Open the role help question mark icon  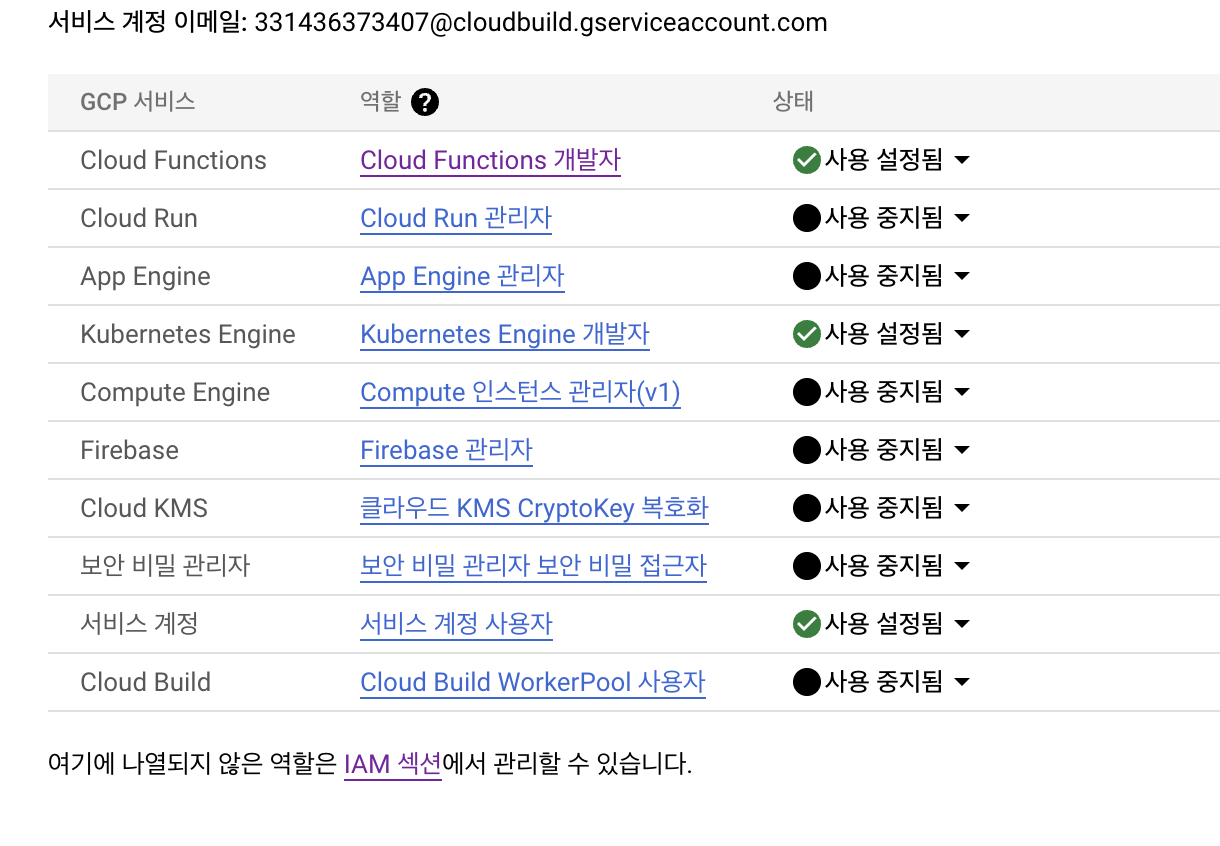point(425,102)
